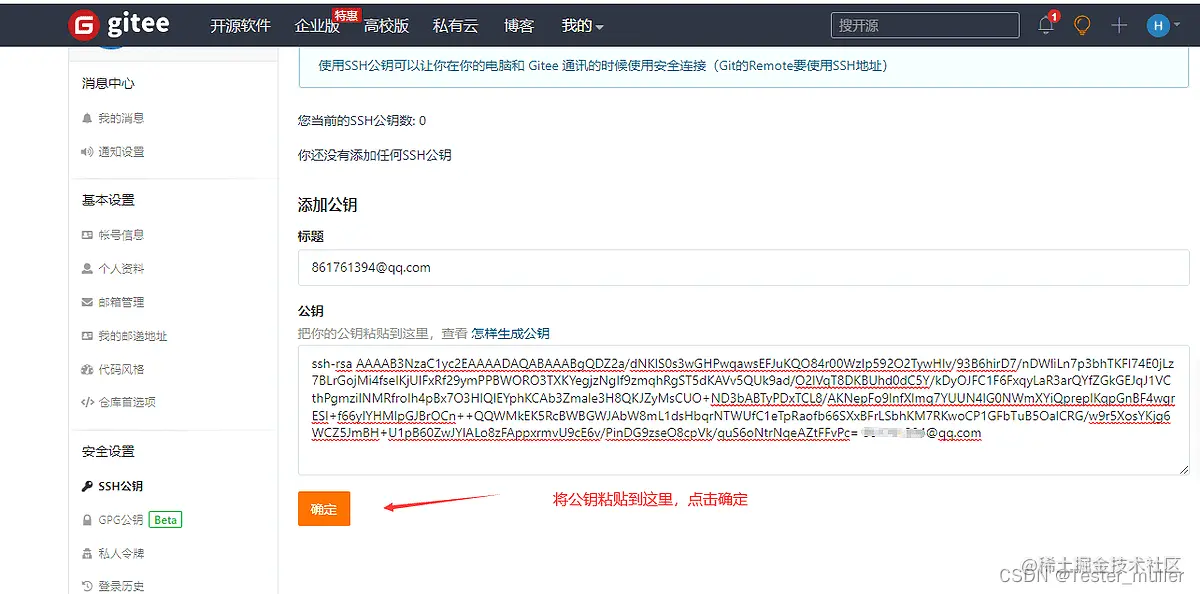Click the 搜索源 search field

click(924, 24)
